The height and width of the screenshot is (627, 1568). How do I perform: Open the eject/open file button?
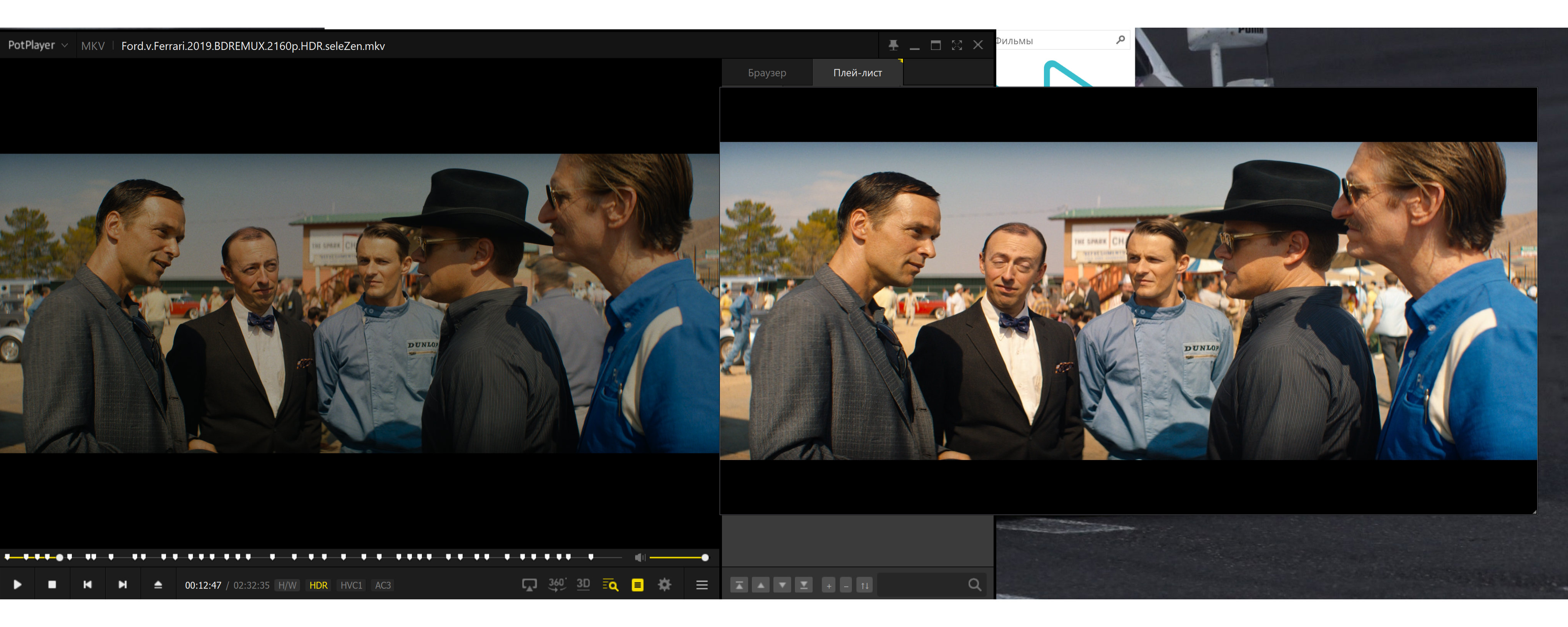click(158, 584)
